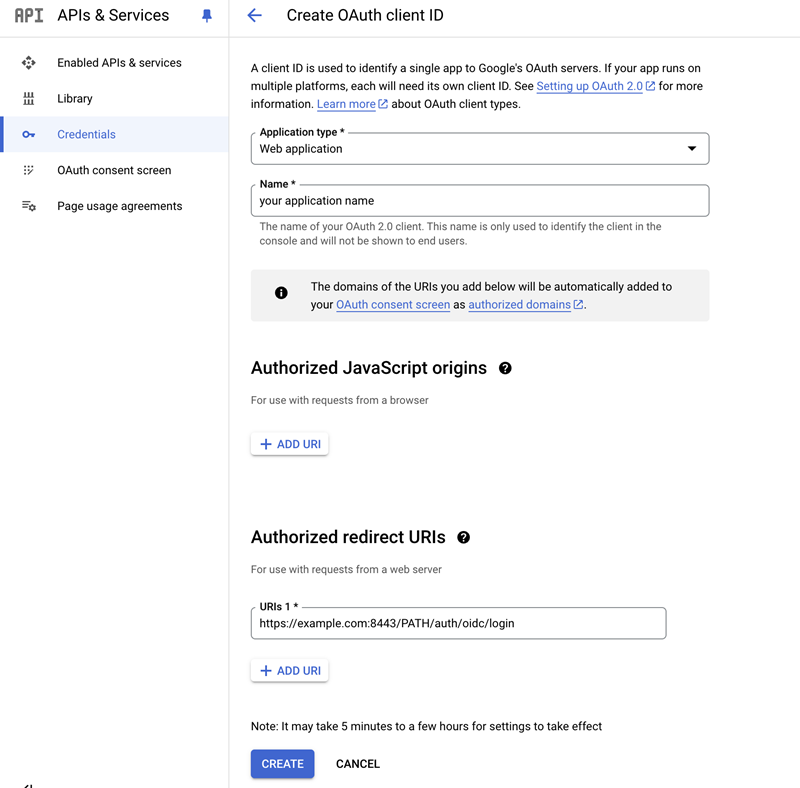
Task: Open Library in the sidebar
Action: (75, 99)
